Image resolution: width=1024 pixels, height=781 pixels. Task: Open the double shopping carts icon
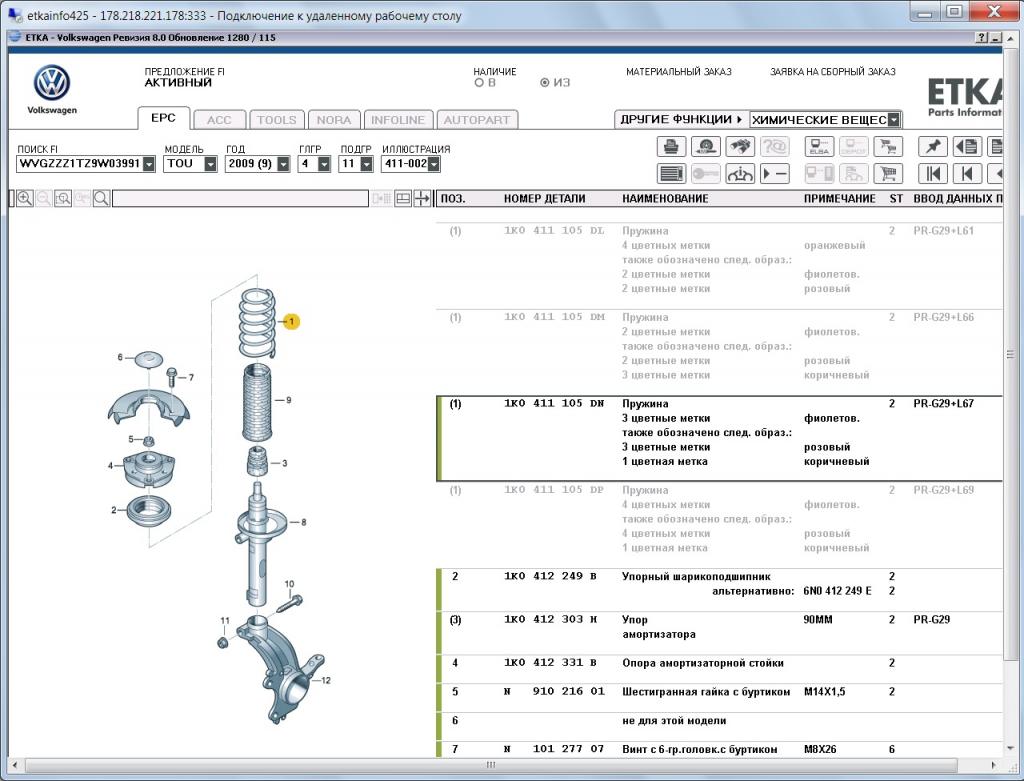[888, 146]
